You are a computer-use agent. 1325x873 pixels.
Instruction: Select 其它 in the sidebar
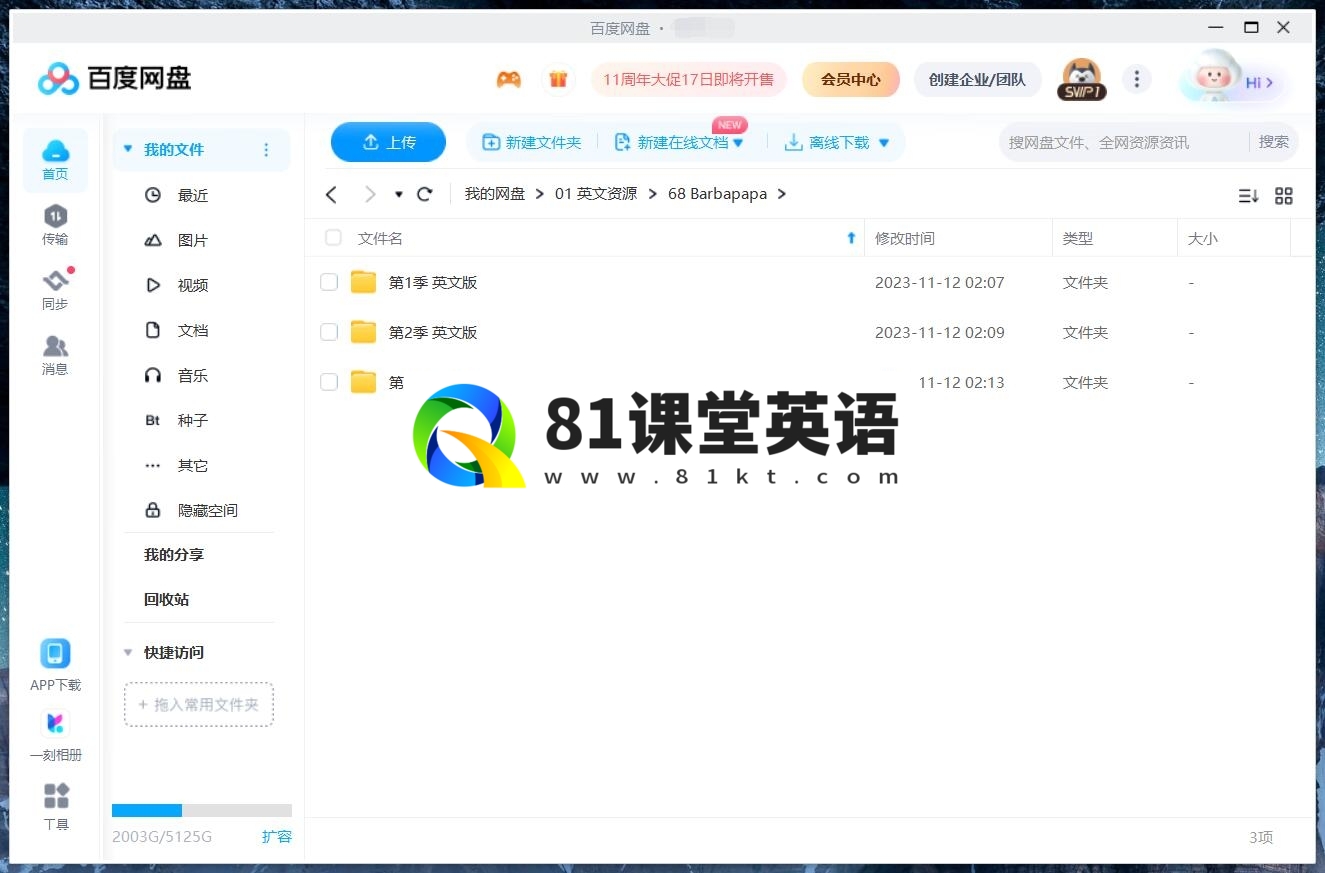pyautogui.click(x=193, y=466)
